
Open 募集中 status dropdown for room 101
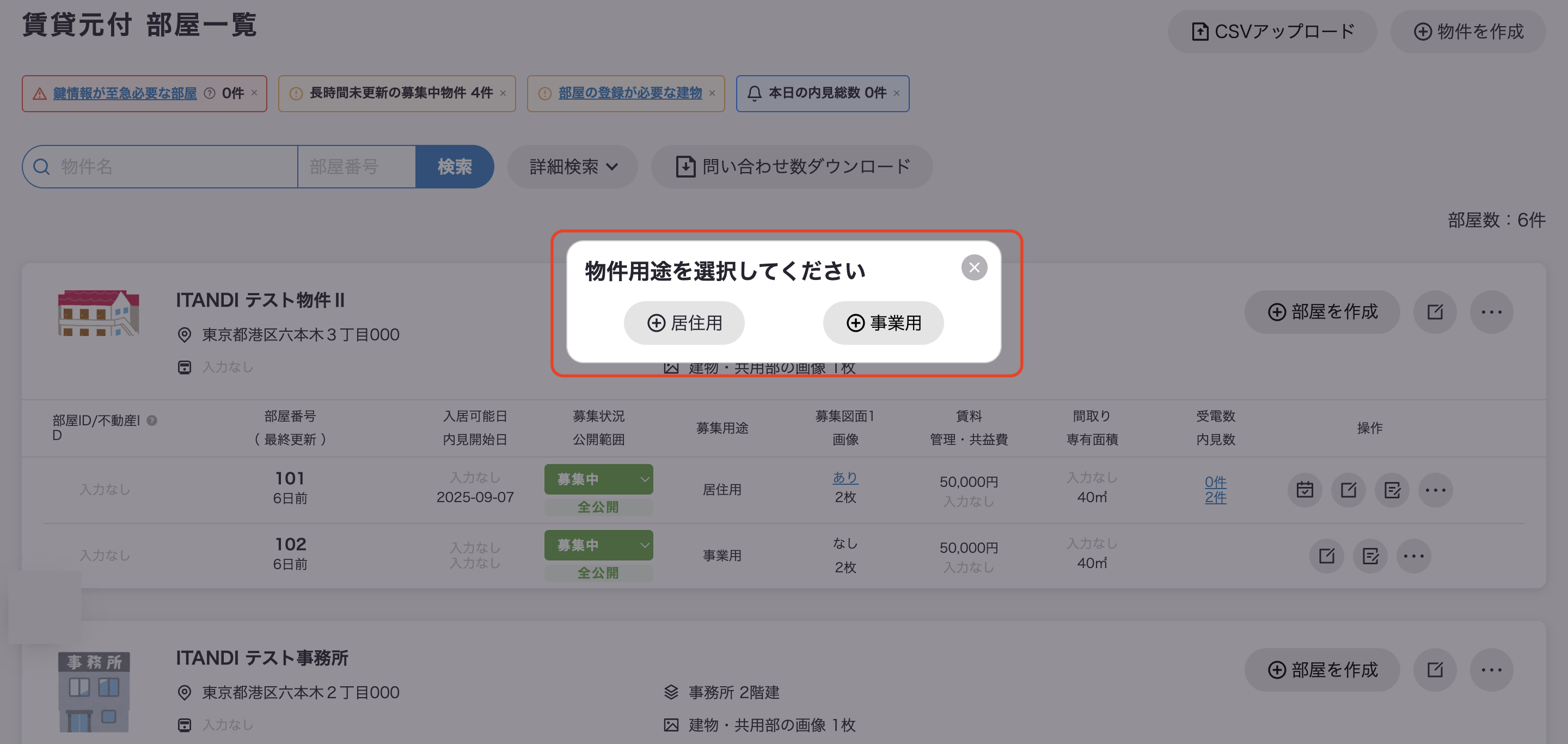pyautogui.click(x=598, y=479)
